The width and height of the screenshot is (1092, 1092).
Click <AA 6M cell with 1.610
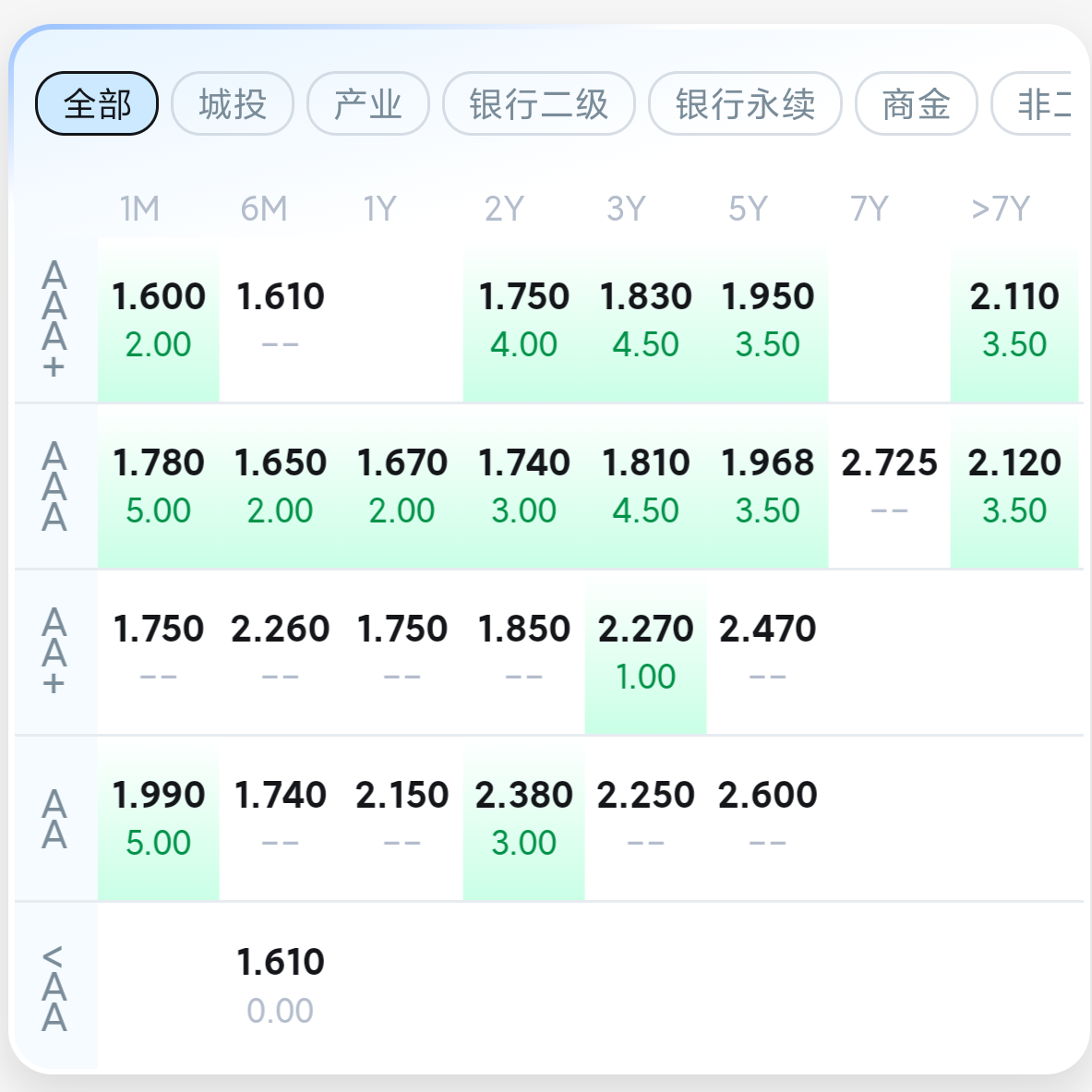[x=280, y=984]
